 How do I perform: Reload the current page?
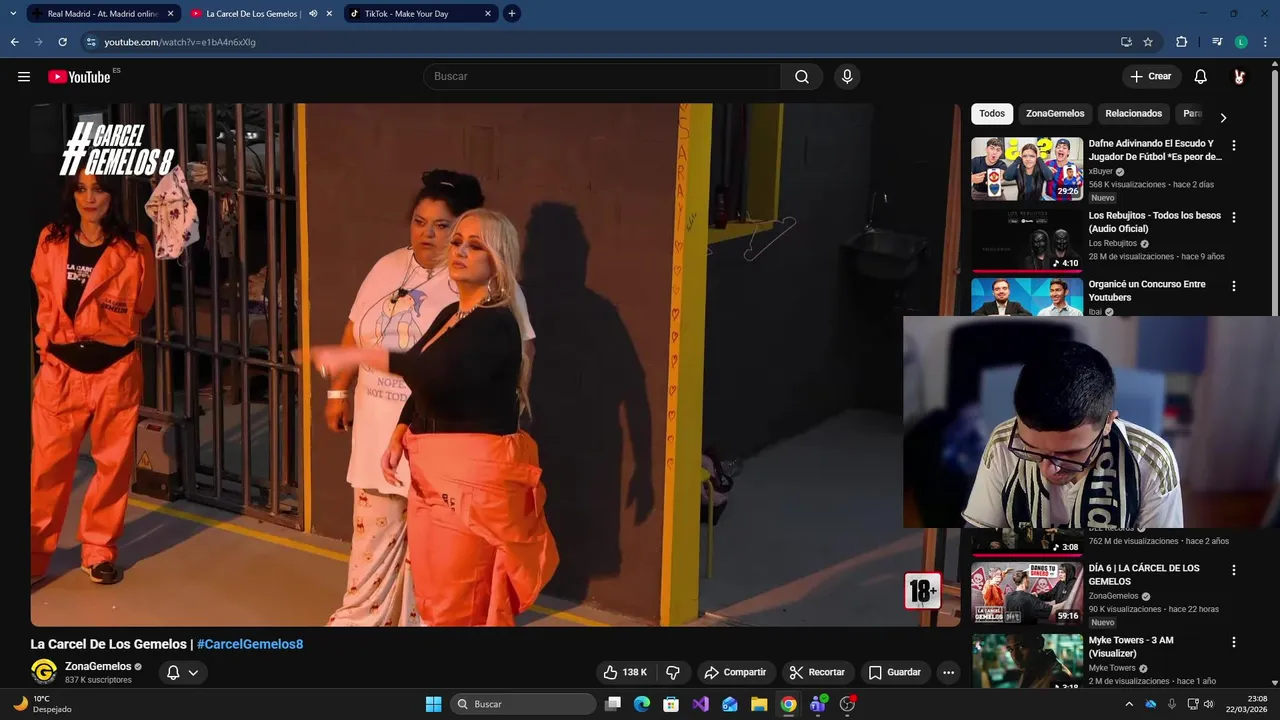(62, 42)
